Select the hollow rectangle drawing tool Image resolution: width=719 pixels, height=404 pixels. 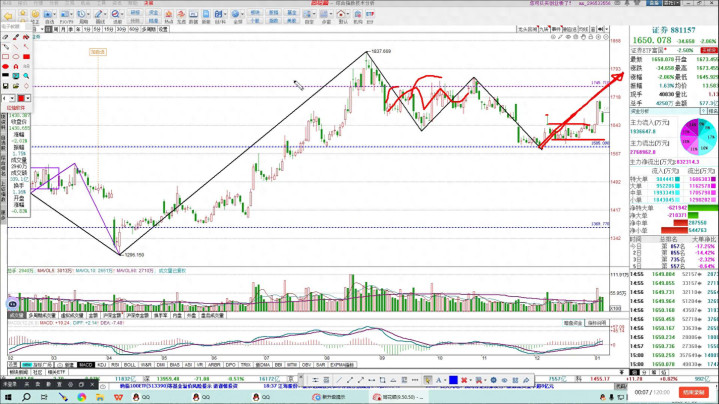(x=5, y=57)
